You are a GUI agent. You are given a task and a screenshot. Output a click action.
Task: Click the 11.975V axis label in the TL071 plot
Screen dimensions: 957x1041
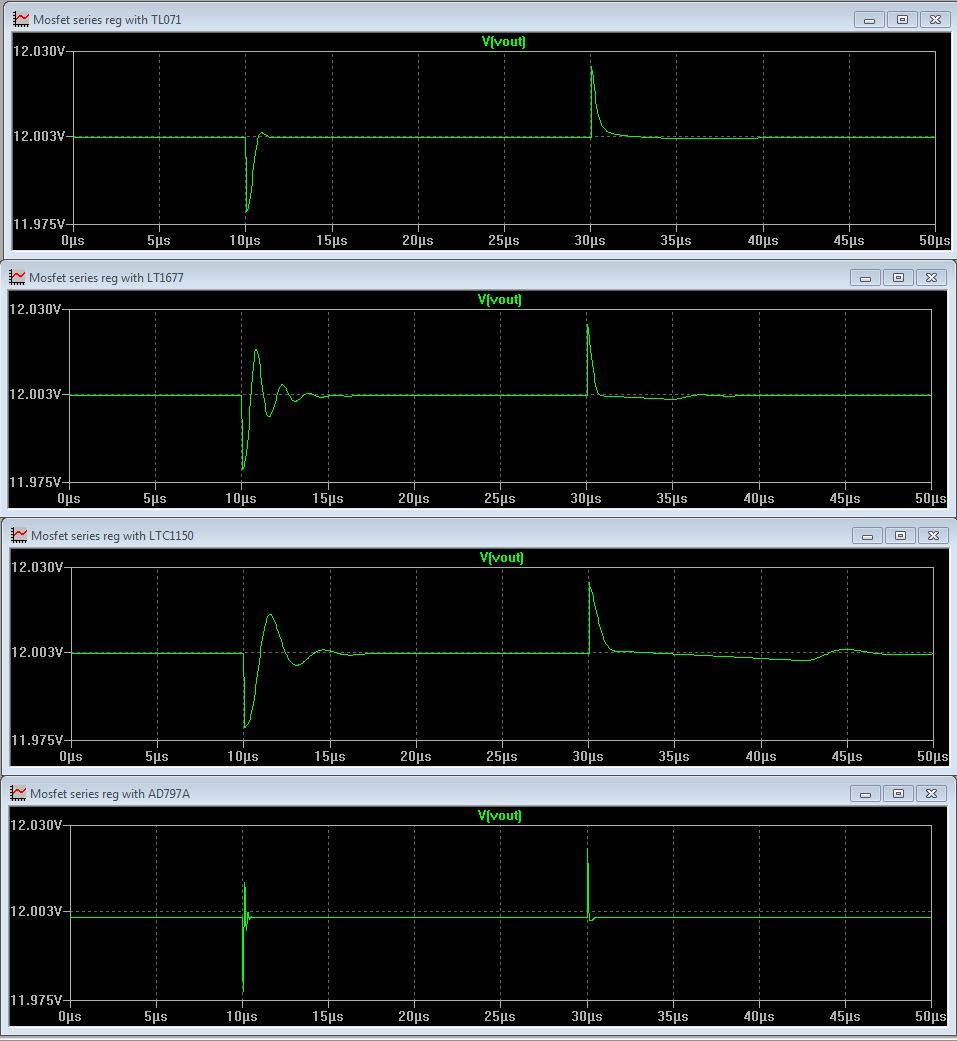point(39,224)
